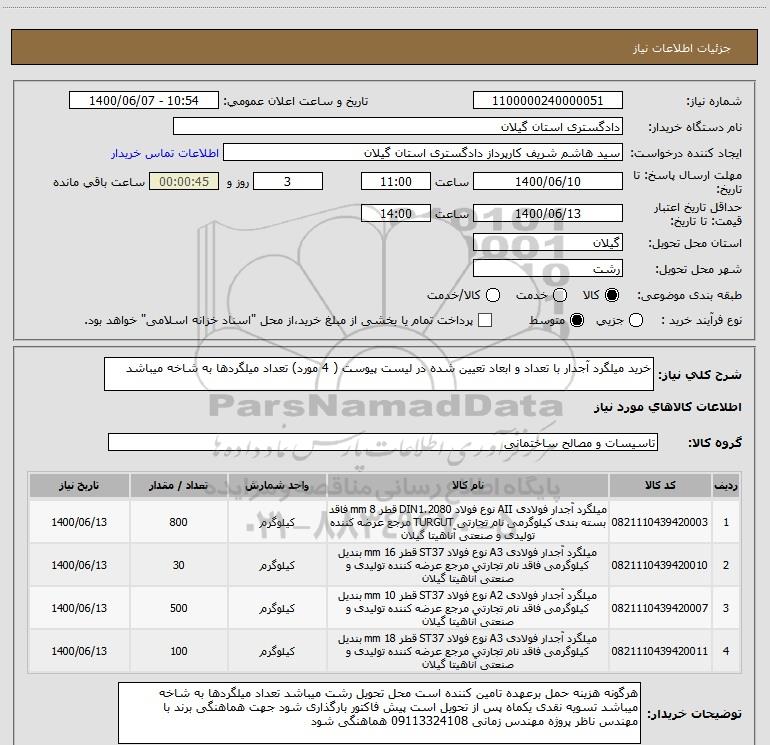Click product code 0821110439420010

pyautogui.click(x=660, y=565)
